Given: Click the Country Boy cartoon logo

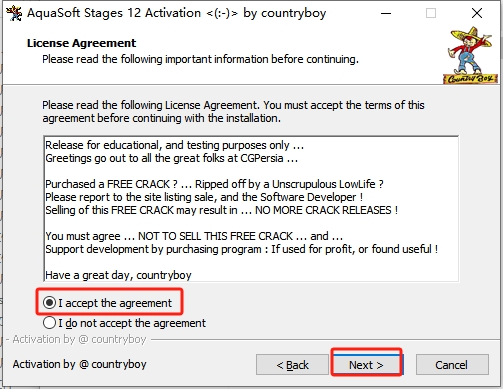Looking at the screenshot, I should click(470, 55).
